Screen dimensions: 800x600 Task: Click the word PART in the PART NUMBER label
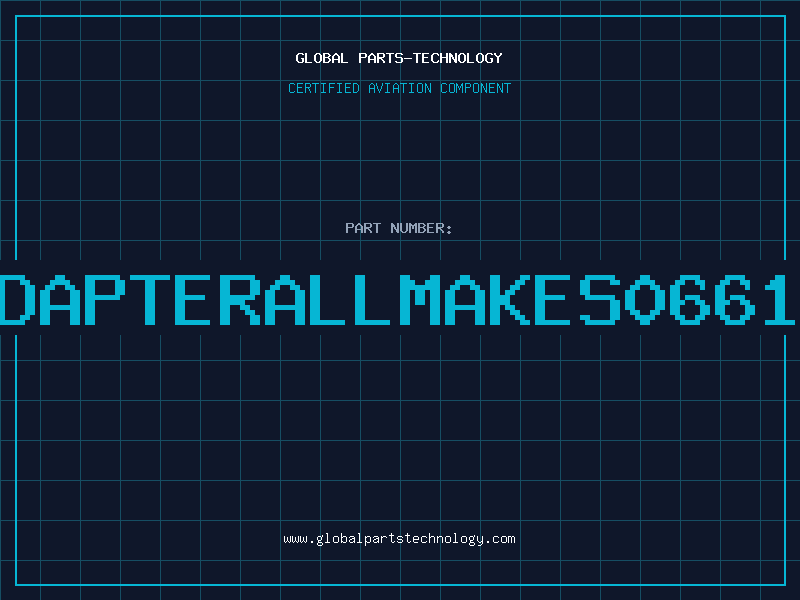pos(363,228)
